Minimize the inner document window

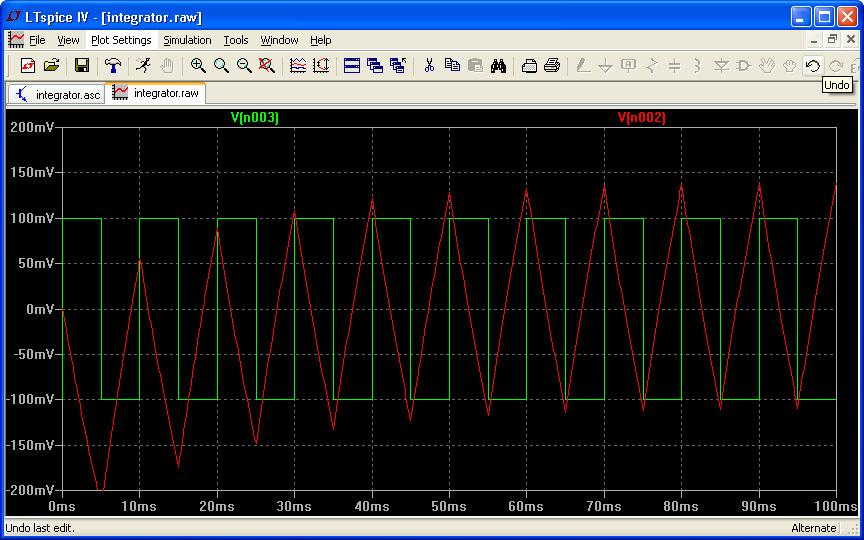[x=814, y=40]
